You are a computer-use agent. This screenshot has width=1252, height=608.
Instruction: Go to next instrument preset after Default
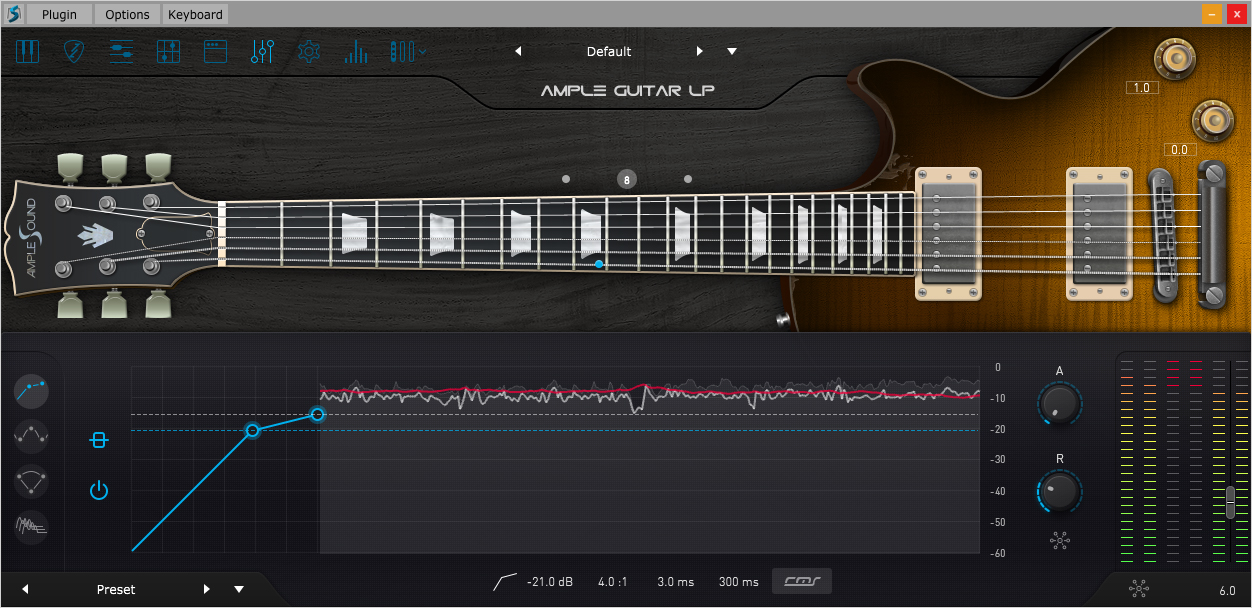pyautogui.click(x=700, y=51)
